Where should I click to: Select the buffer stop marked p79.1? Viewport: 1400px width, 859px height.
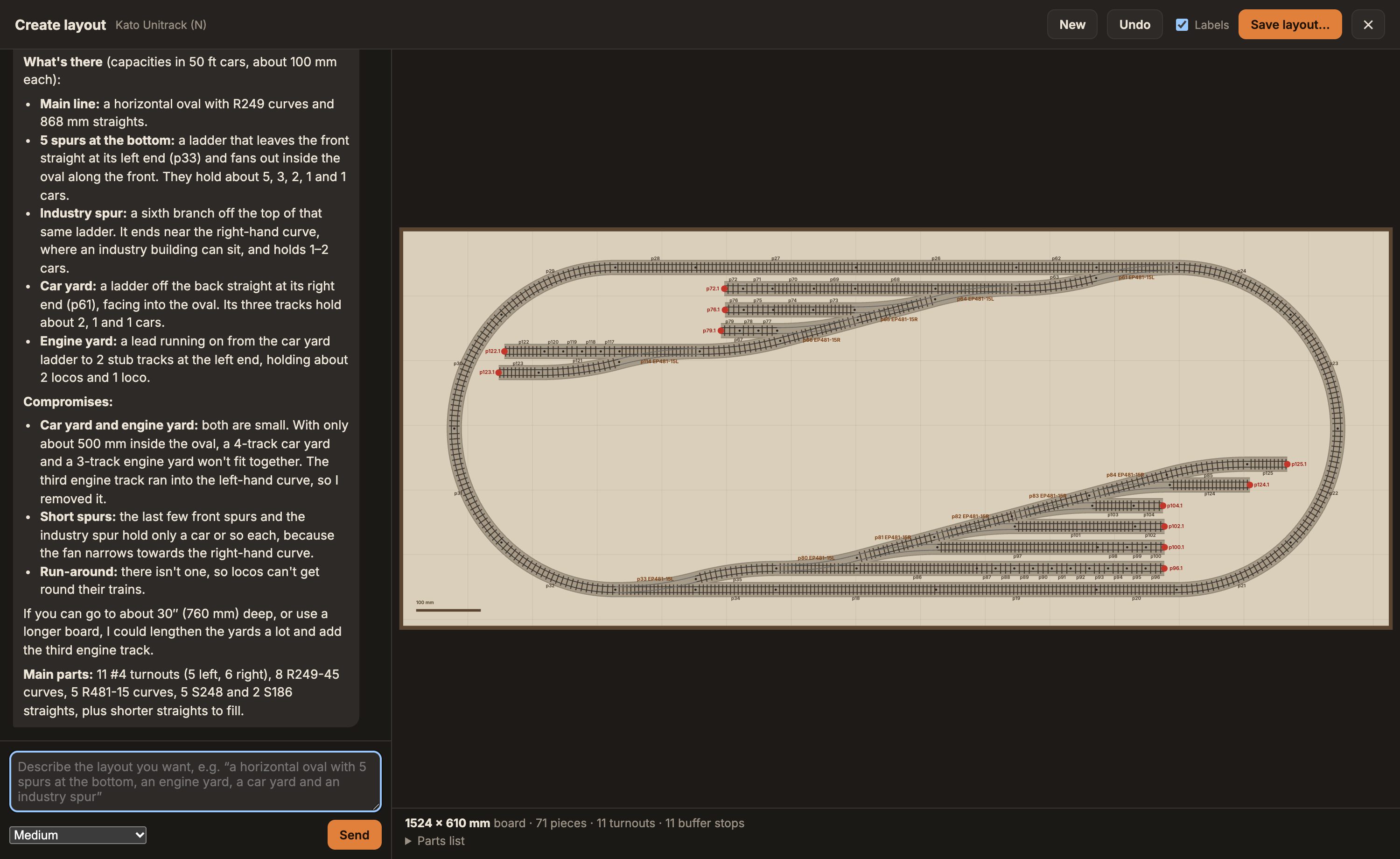(721, 331)
